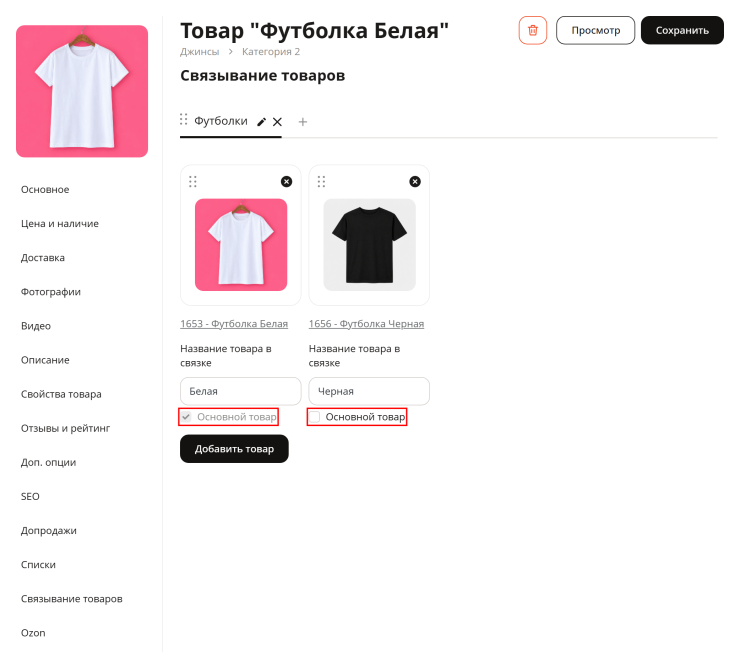Open Цена и наличие section

(60, 224)
